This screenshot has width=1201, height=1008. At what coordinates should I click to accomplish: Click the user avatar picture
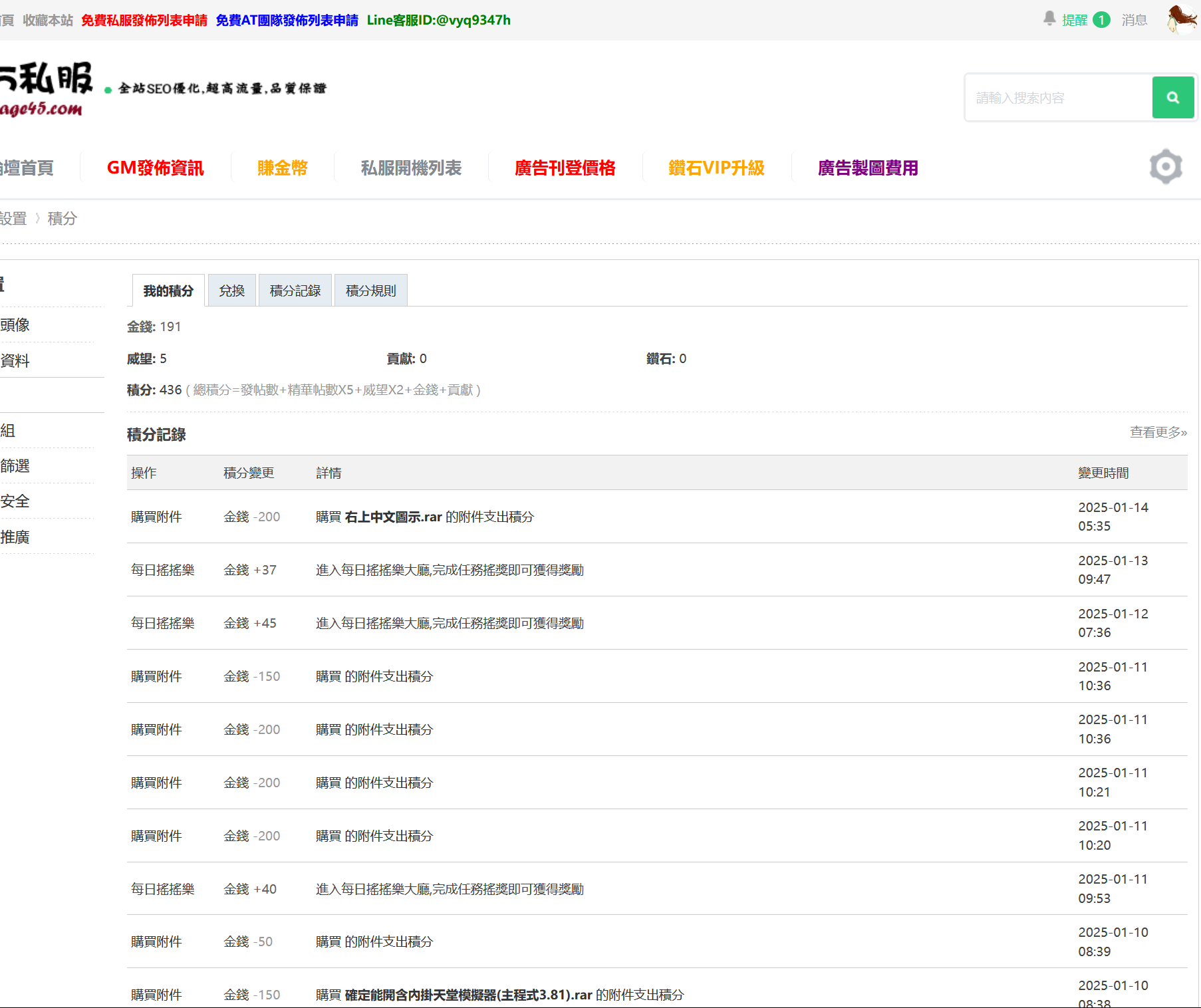pos(1183,19)
